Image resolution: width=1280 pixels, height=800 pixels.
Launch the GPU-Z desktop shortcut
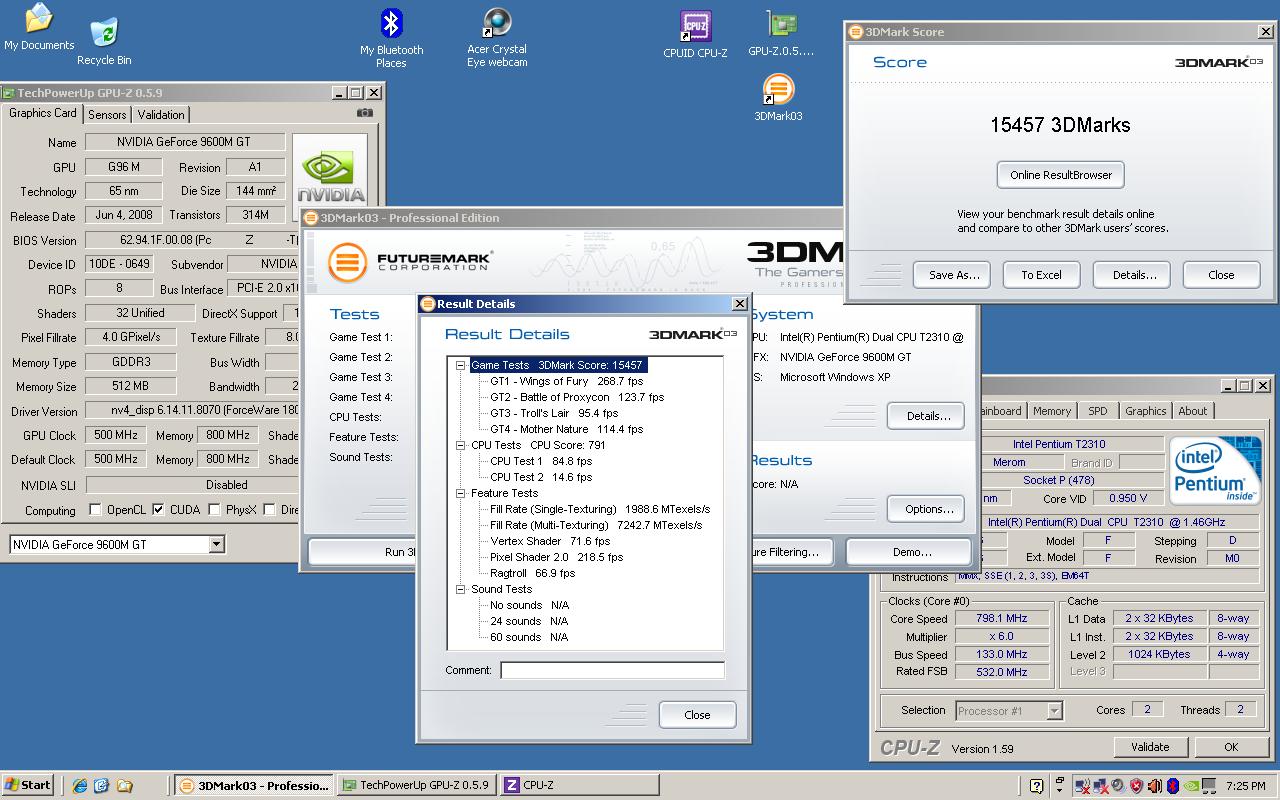(781, 26)
